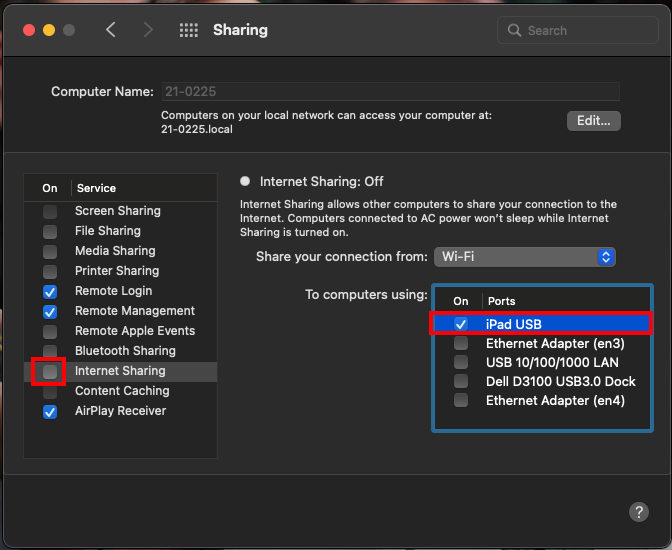This screenshot has height=550, width=672.
Task: Click the Computer Name text field
Action: [x=390, y=91]
